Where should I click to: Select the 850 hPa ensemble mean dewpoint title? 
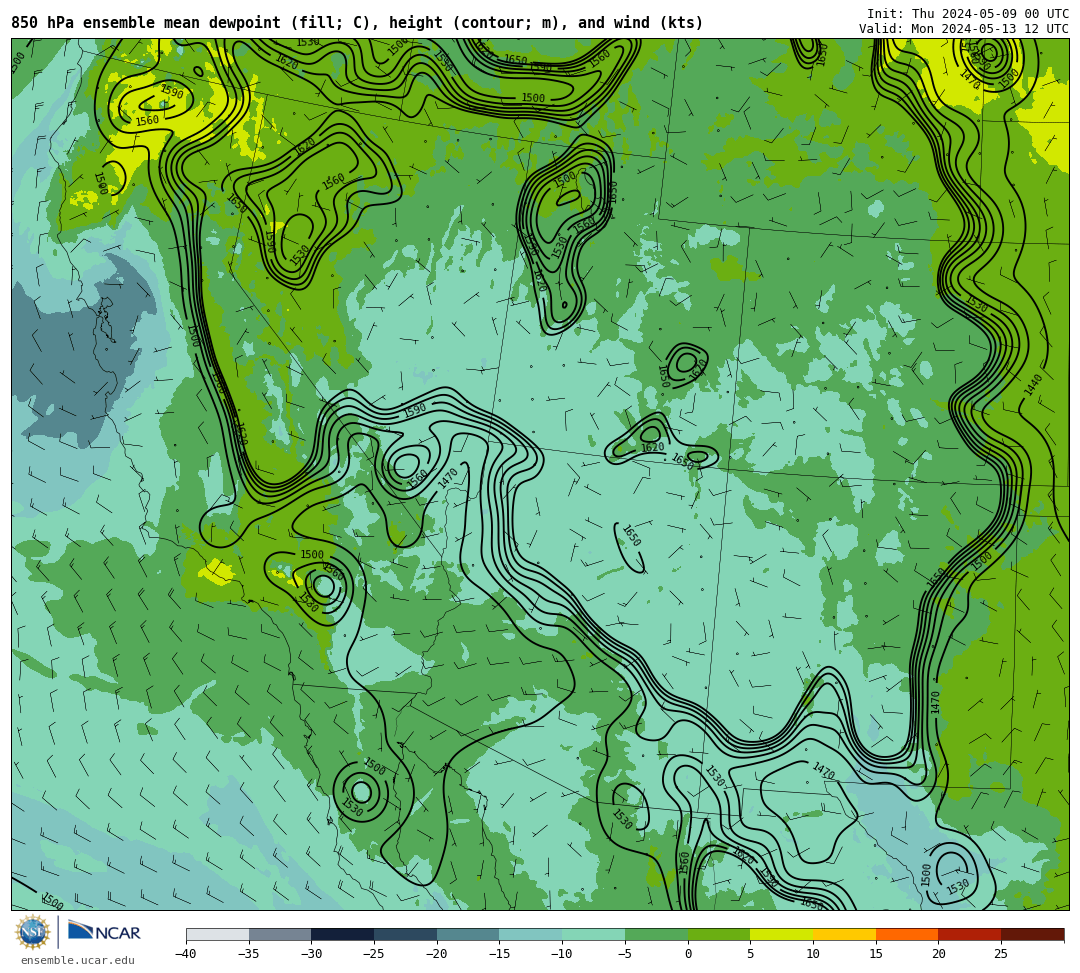(x=357, y=23)
